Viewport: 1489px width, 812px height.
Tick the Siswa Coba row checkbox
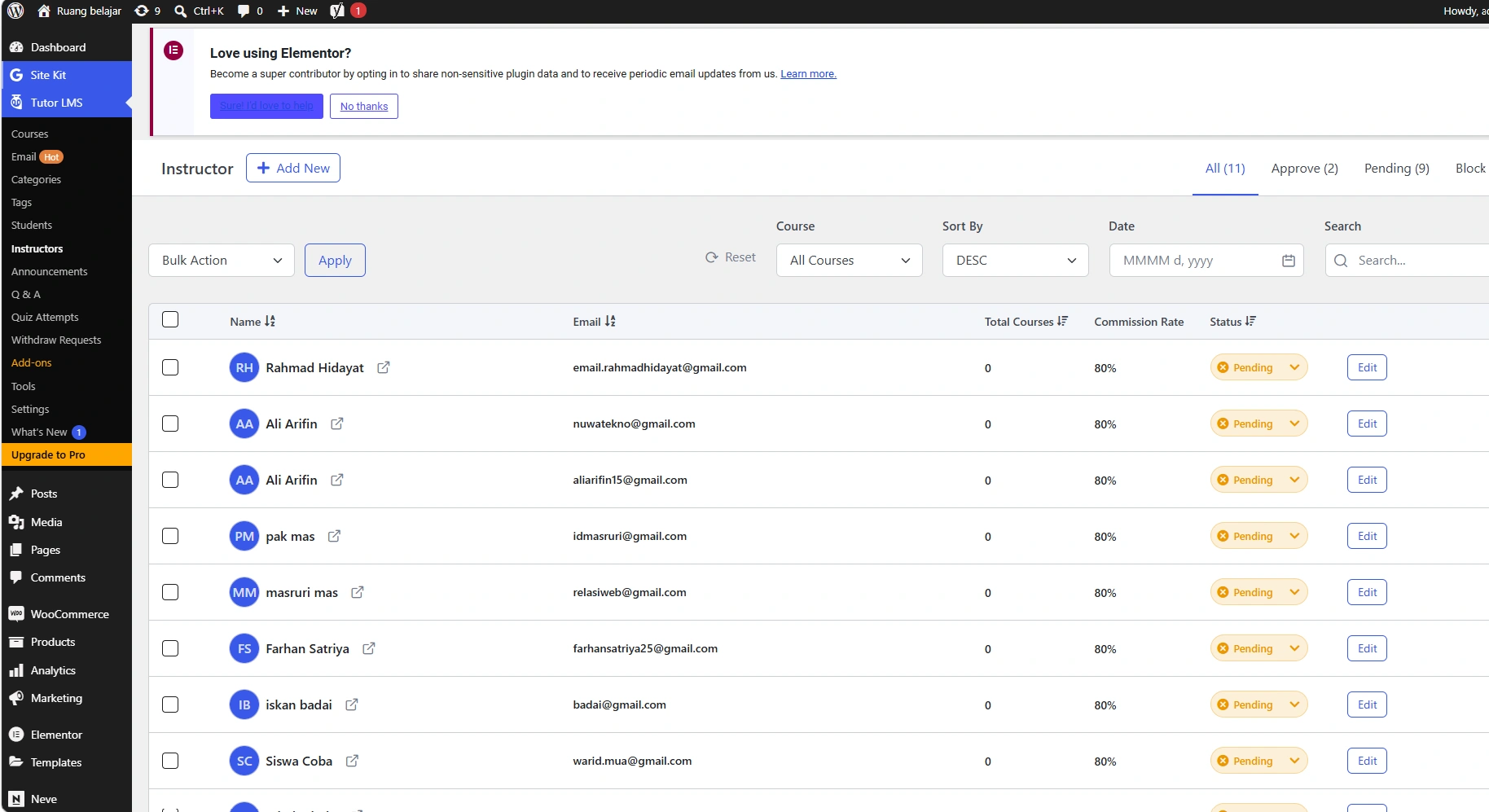[x=170, y=761]
